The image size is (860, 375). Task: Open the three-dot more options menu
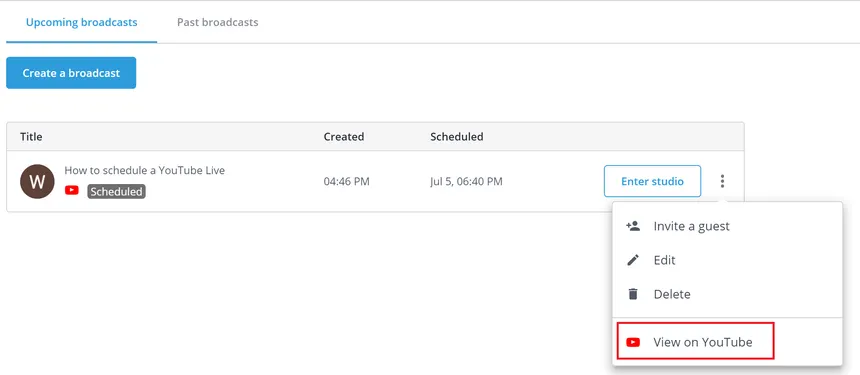pyautogui.click(x=722, y=181)
